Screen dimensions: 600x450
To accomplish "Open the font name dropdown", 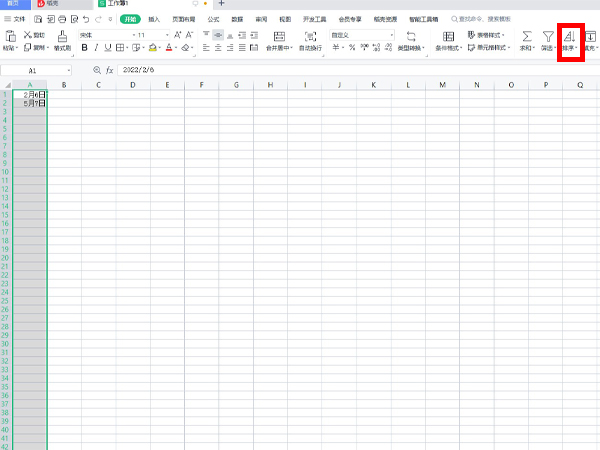I will tap(134, 35).
